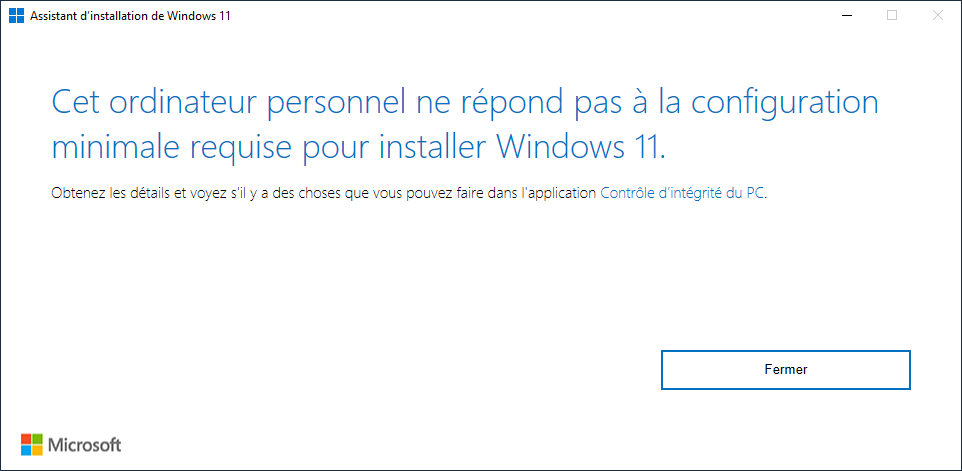Screen dimensions: 962x471
Task: Click the word l'application in the body text
Action: pyautogui.click(x=558, y=193)
